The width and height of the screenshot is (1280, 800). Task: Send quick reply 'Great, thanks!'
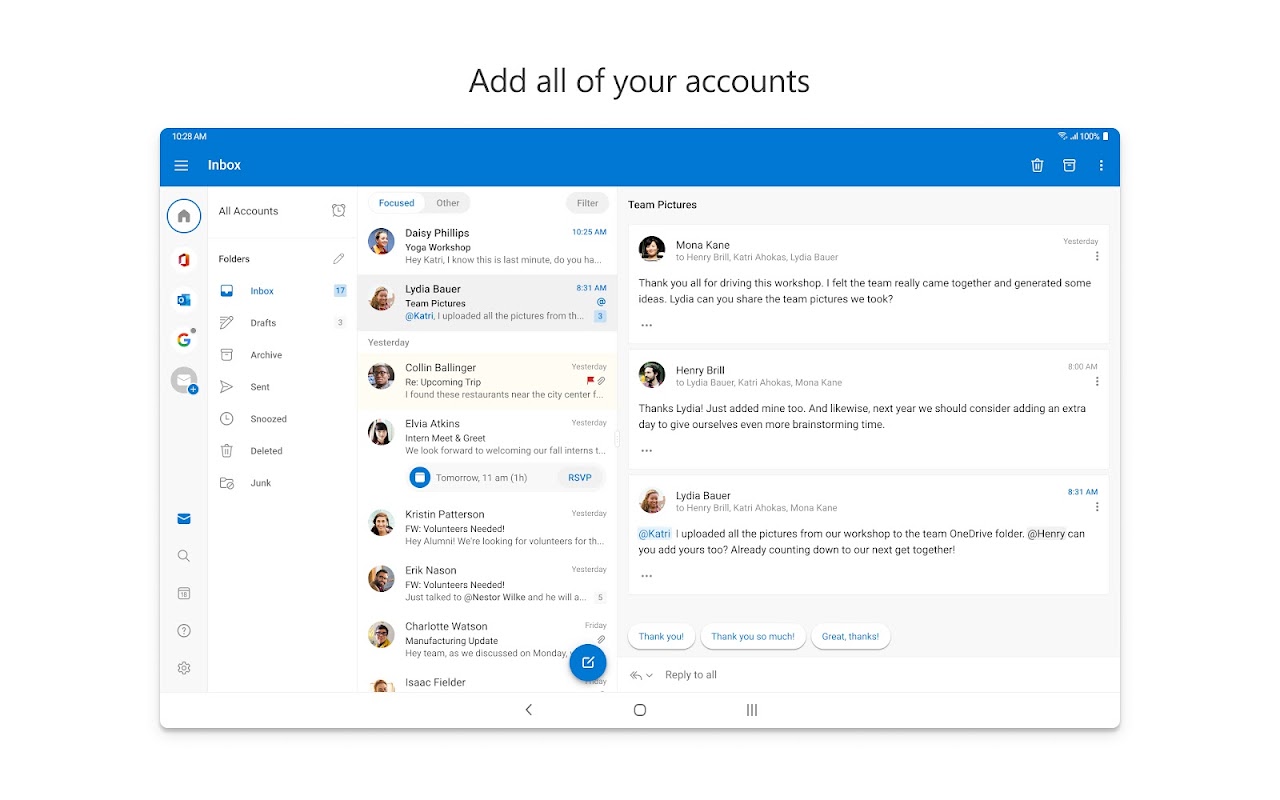(851, 637)
